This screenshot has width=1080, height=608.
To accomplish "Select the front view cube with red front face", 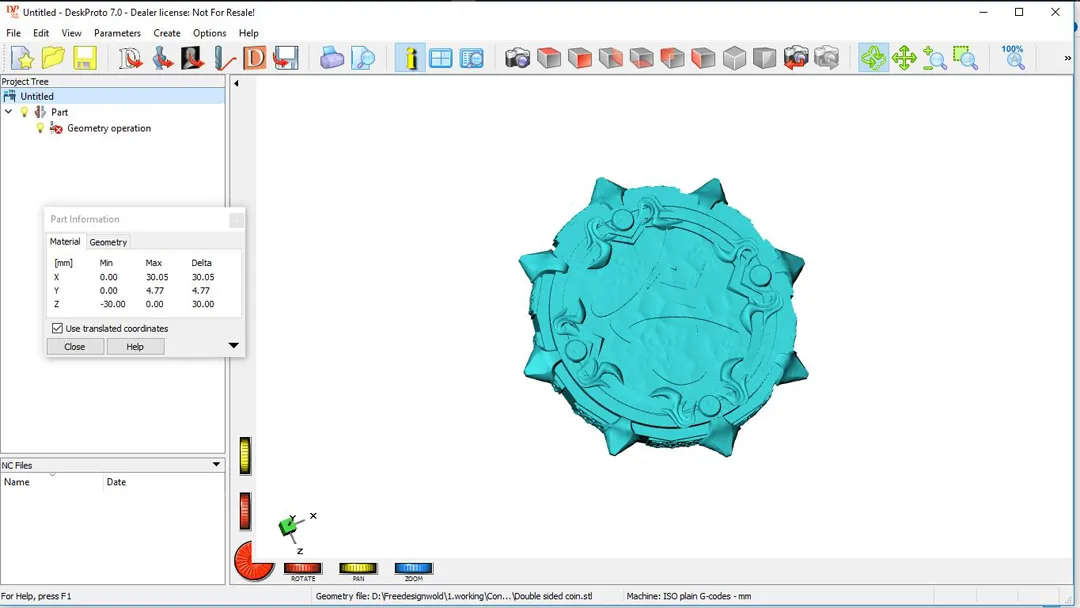I will pos(580,59).
